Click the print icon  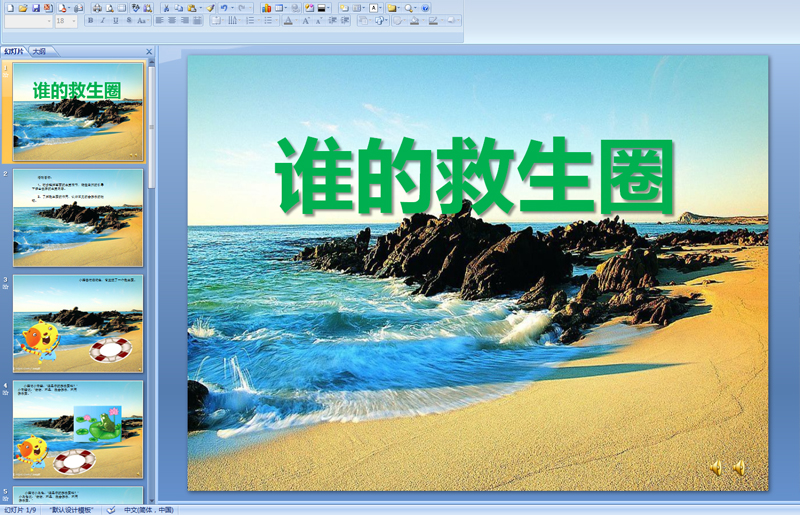click(97, 8)
